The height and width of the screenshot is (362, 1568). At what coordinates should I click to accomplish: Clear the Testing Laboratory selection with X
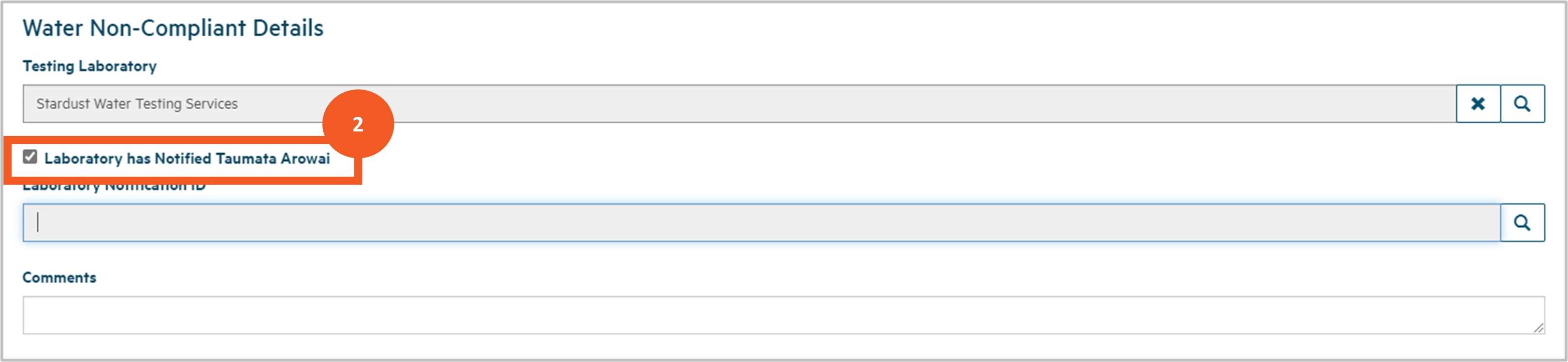click(x=1477, y=104)
